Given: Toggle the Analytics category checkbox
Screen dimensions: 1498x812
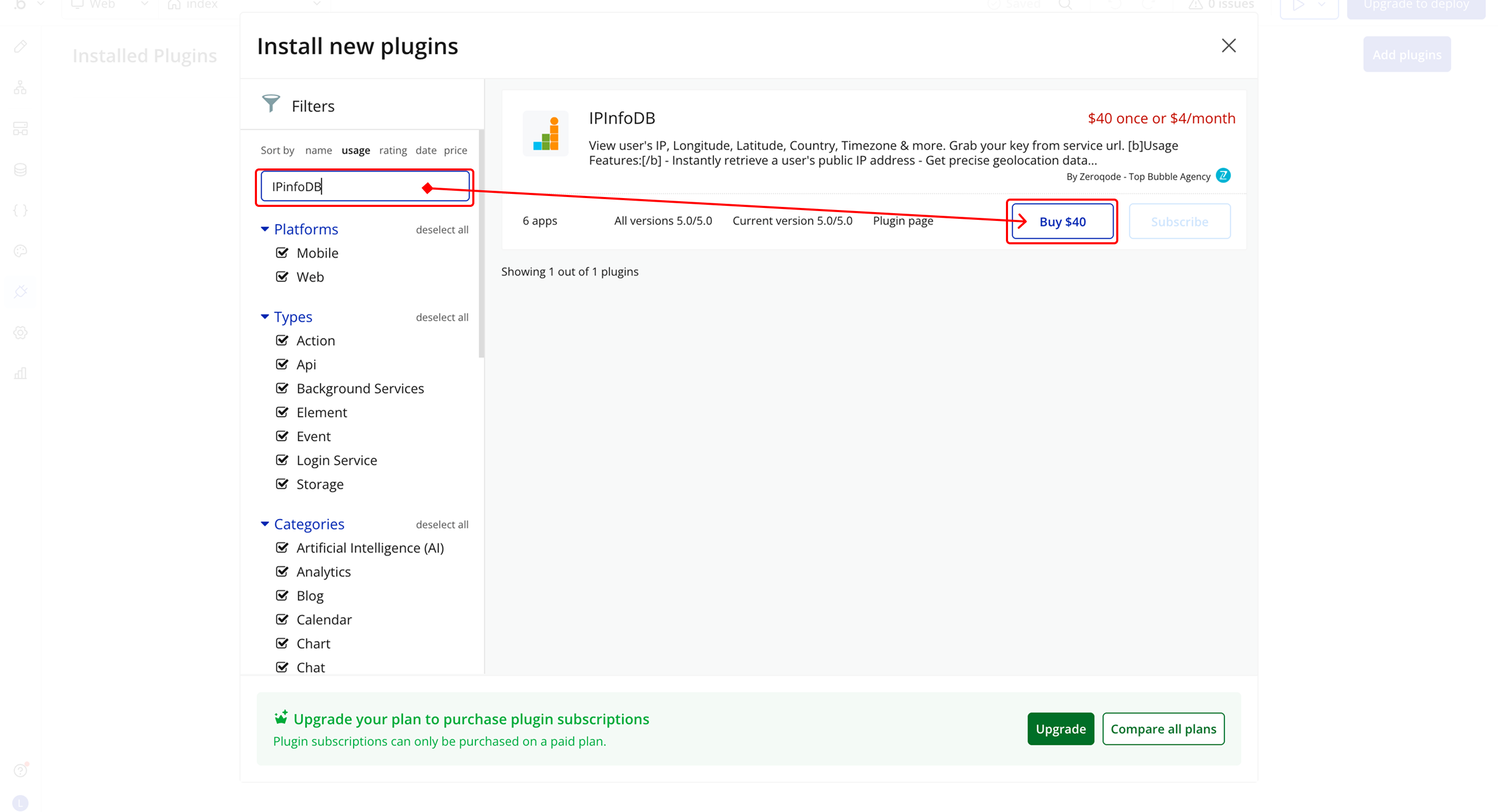Looking at the screenshot, I should click(282, 572).
